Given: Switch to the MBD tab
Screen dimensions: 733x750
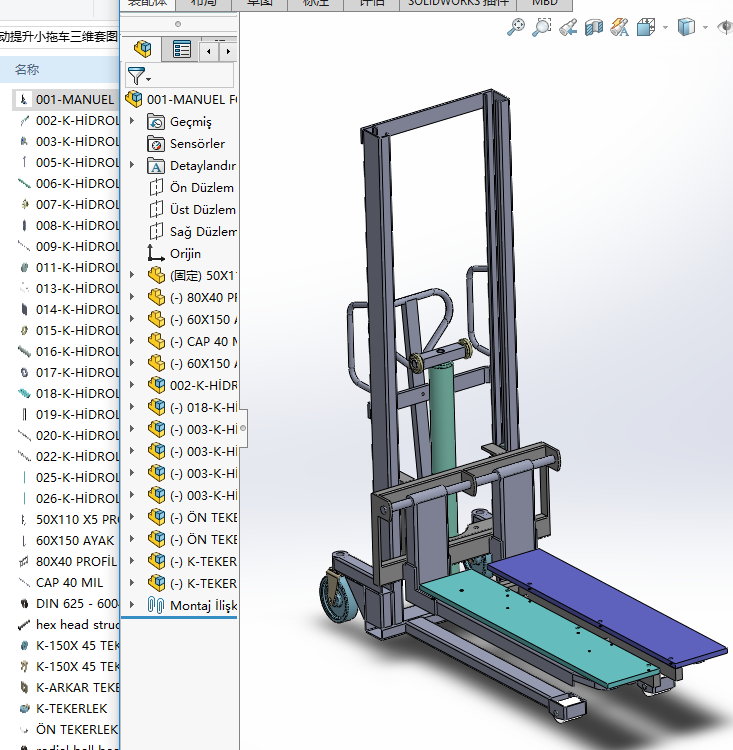Looking at the screenshot, I should [545, 3].
